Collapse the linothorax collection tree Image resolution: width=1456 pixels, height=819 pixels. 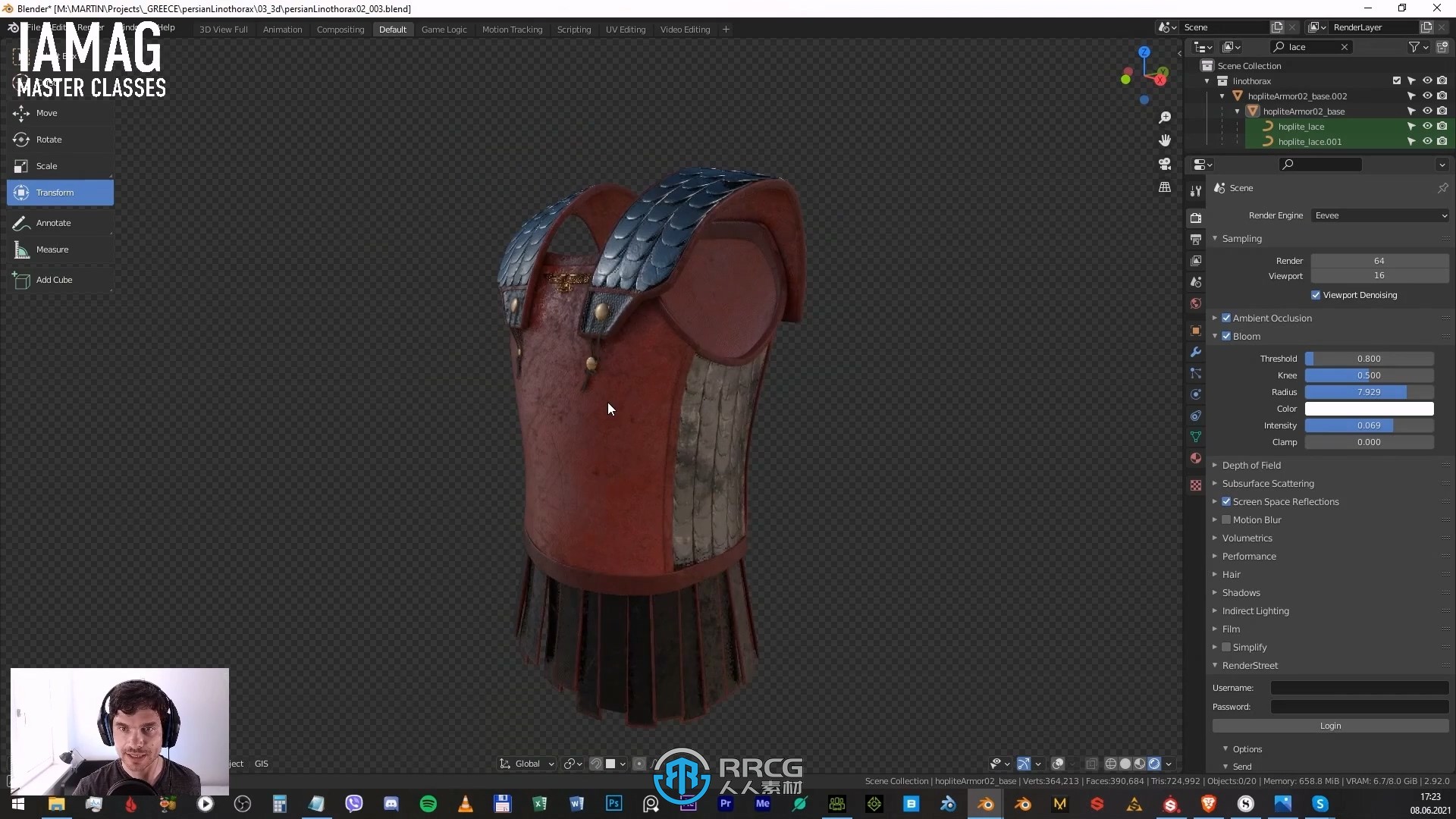pos(1207,80)
